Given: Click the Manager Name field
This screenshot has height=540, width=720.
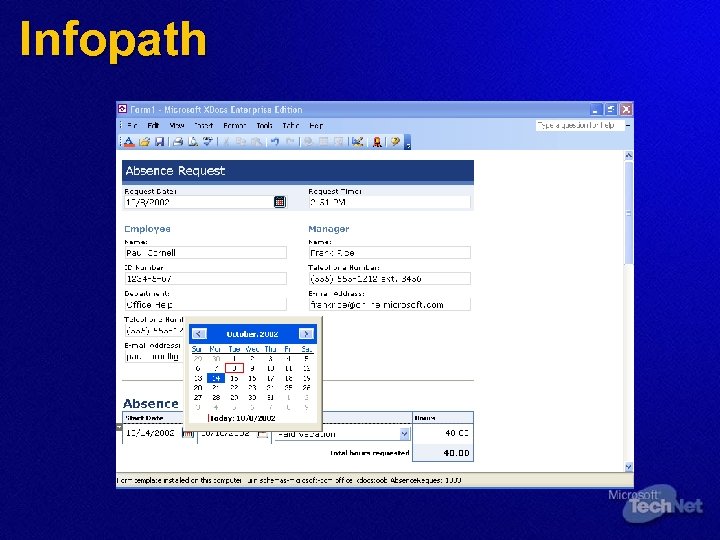Looking at the screenshot, I should tap(390, 253).
